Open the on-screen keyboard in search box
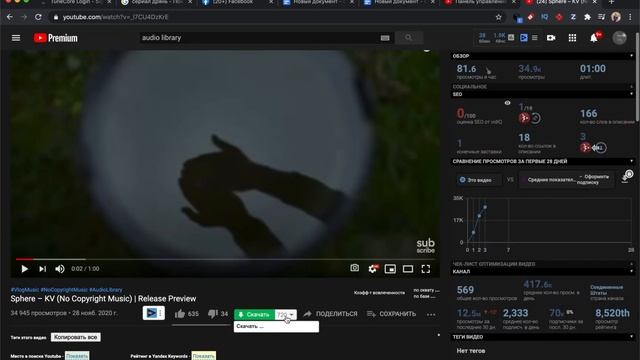 (x=385, y=38)
